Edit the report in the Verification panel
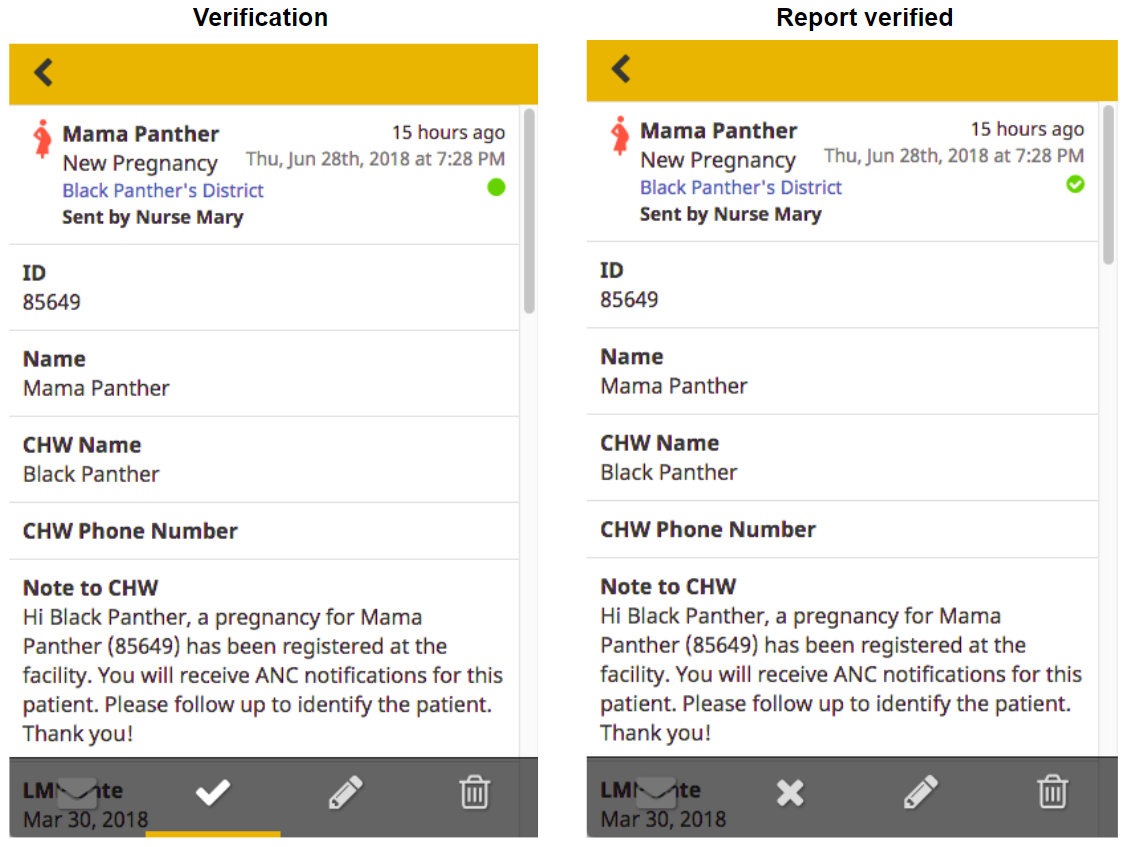 (x=345, y=792)
